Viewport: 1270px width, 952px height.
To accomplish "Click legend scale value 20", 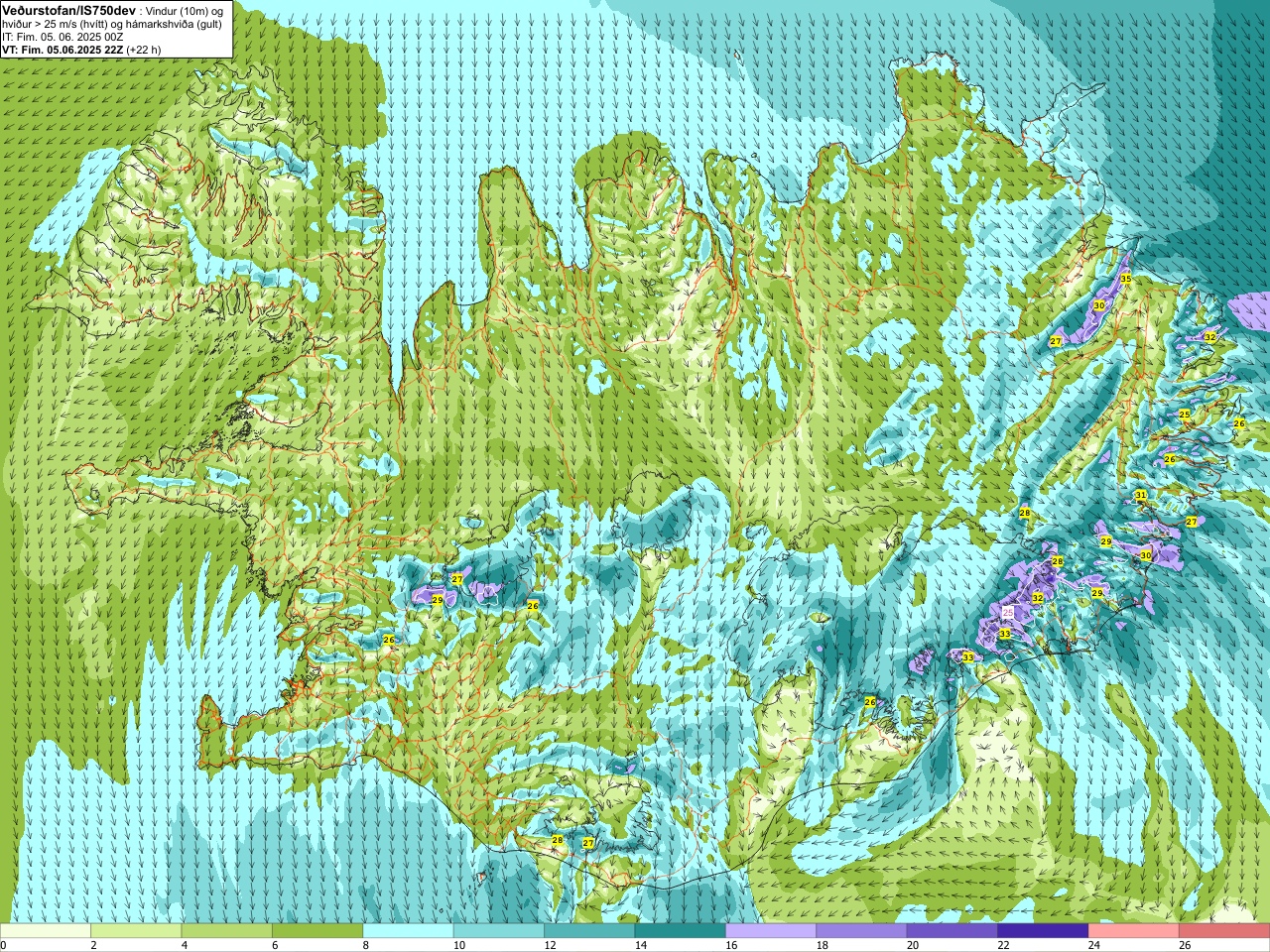I will tap(912, 945).
